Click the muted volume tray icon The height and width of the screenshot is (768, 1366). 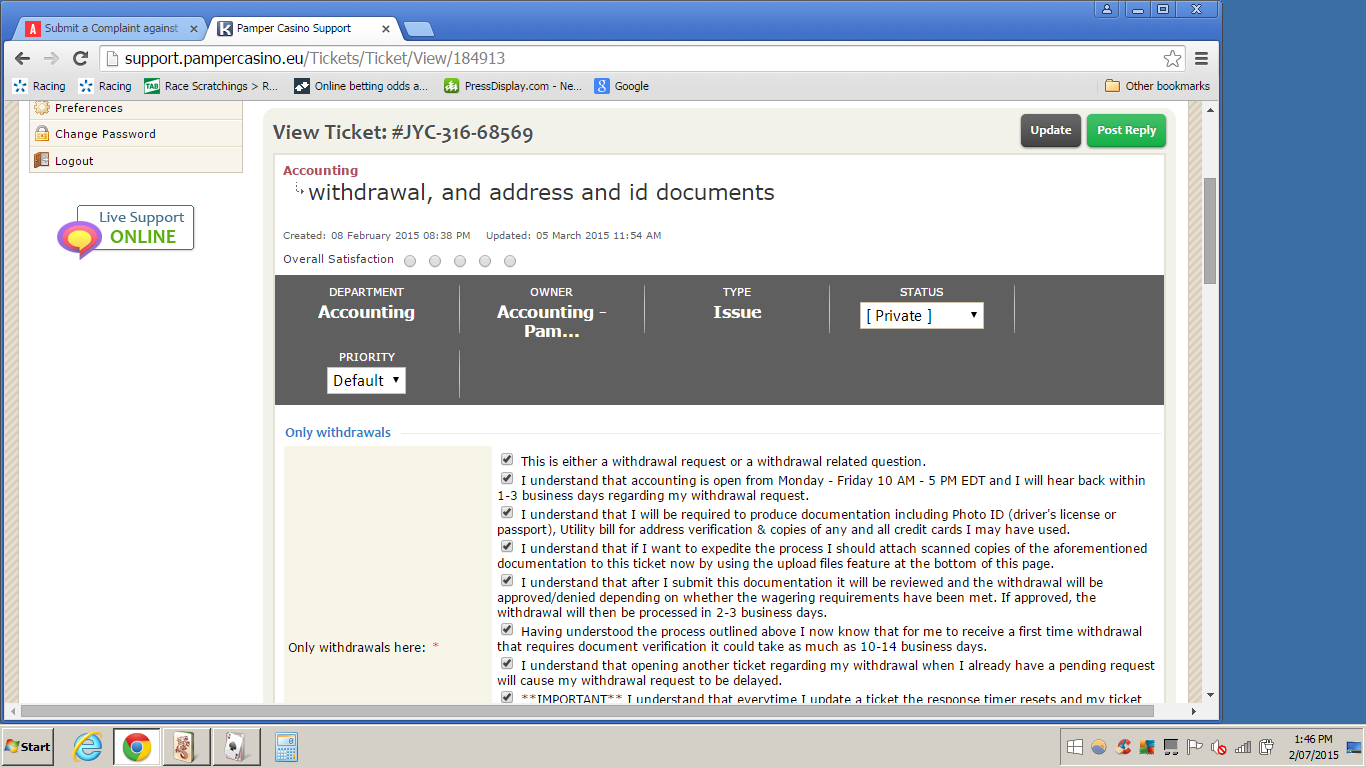[x=1219, y=747]
